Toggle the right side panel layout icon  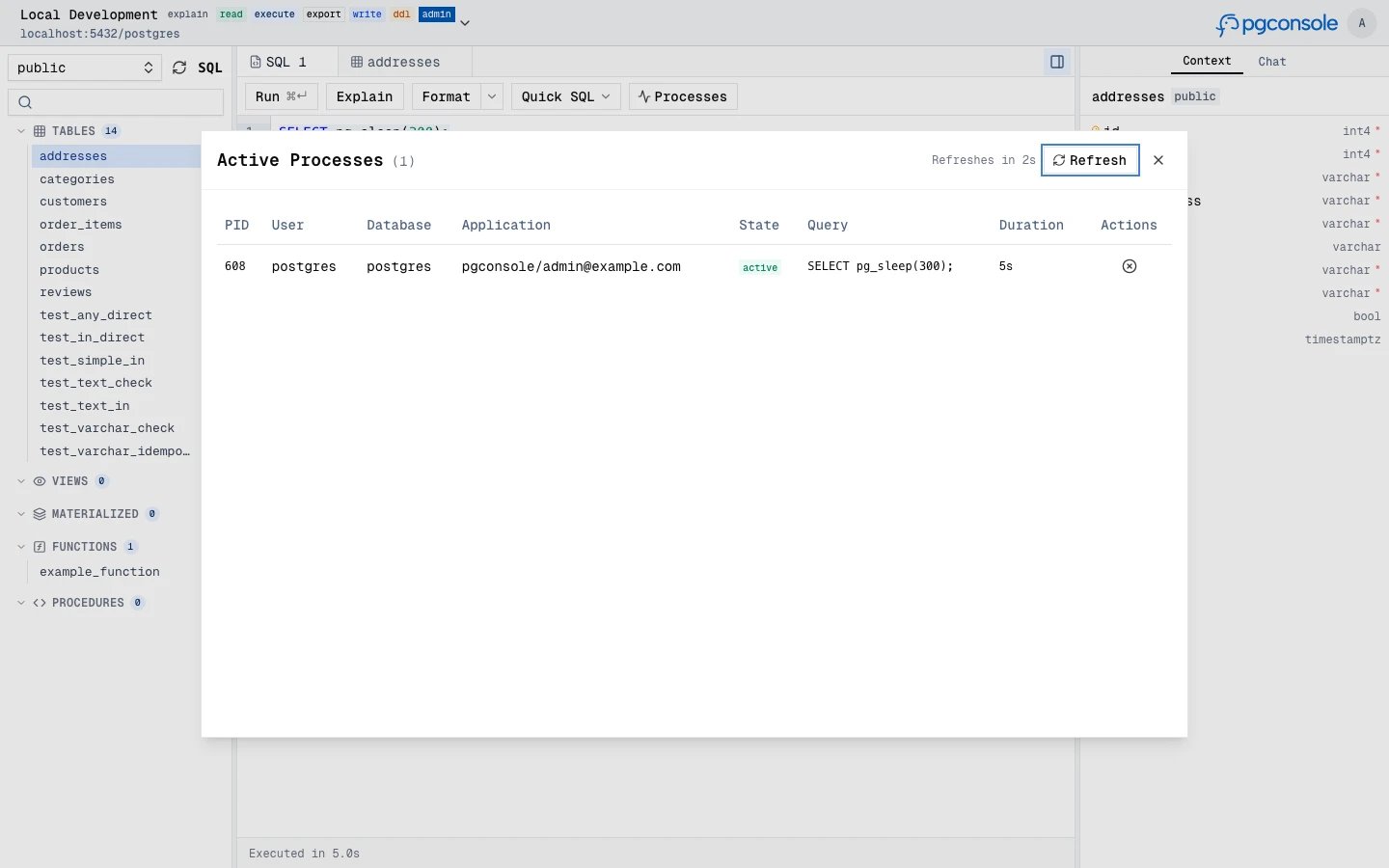[1057, 62]
